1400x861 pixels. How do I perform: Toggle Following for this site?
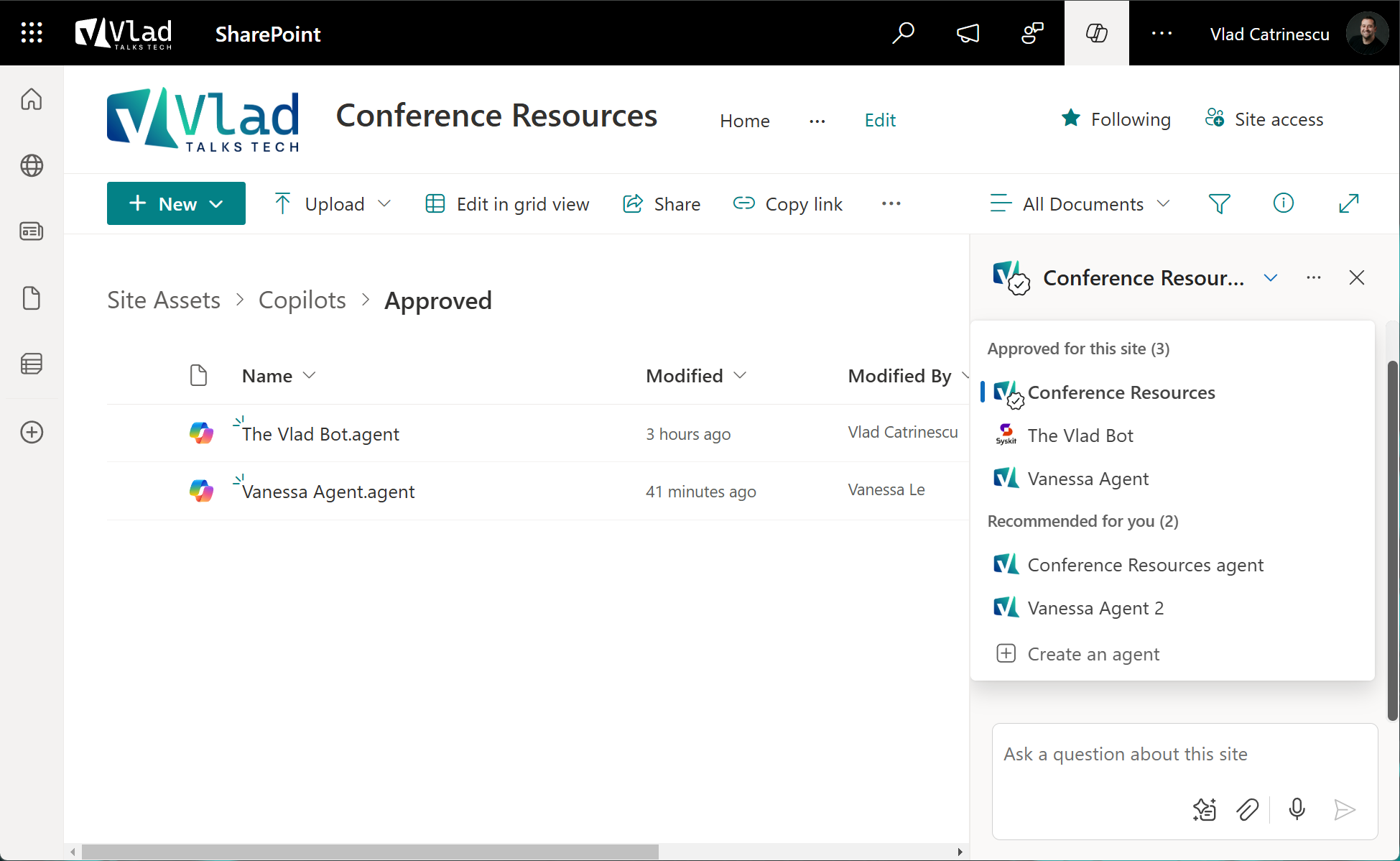tap(1116, 119)
